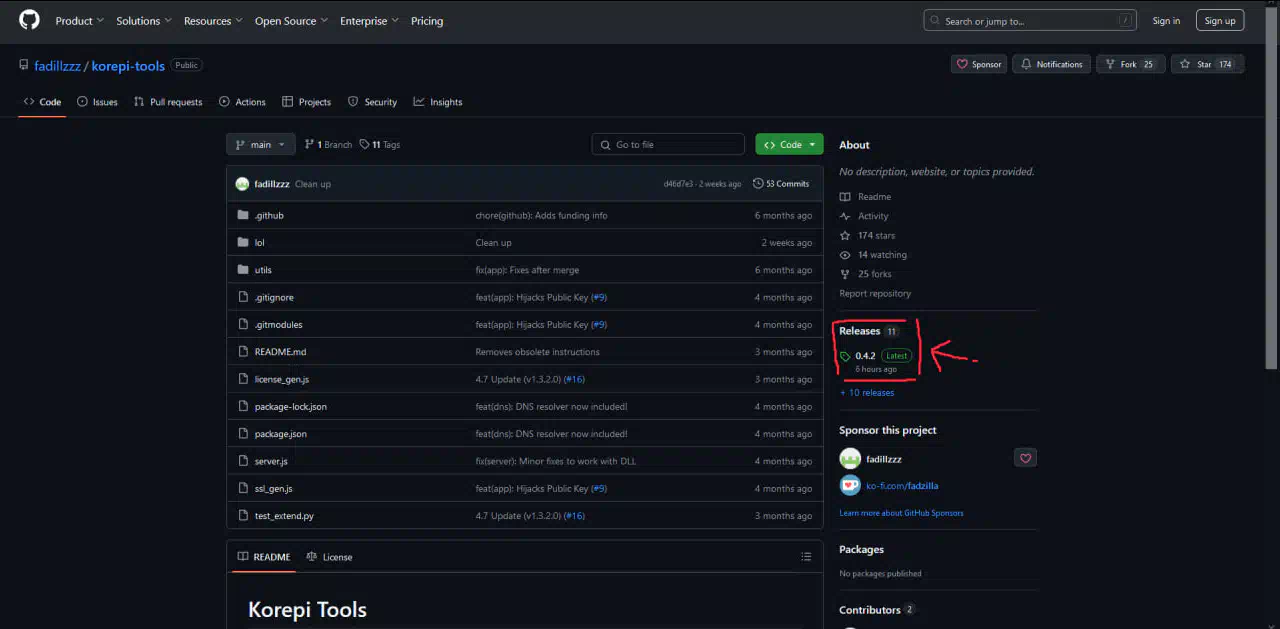View the 53 Commits history
The height and width of the screenshot is (629, 1280).
tap(781, 184)
